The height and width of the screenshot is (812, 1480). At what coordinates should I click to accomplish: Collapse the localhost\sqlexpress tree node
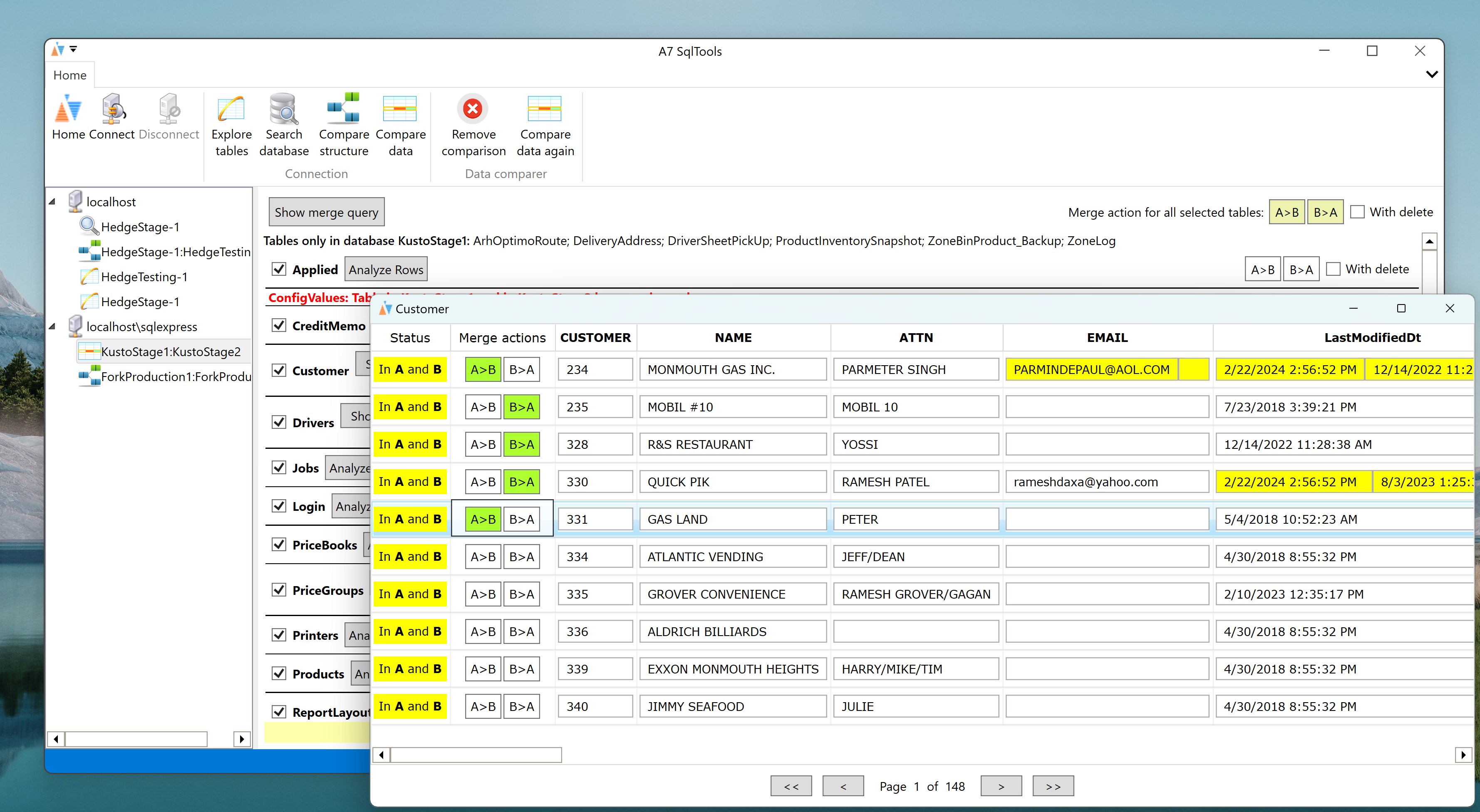(52, 326)
